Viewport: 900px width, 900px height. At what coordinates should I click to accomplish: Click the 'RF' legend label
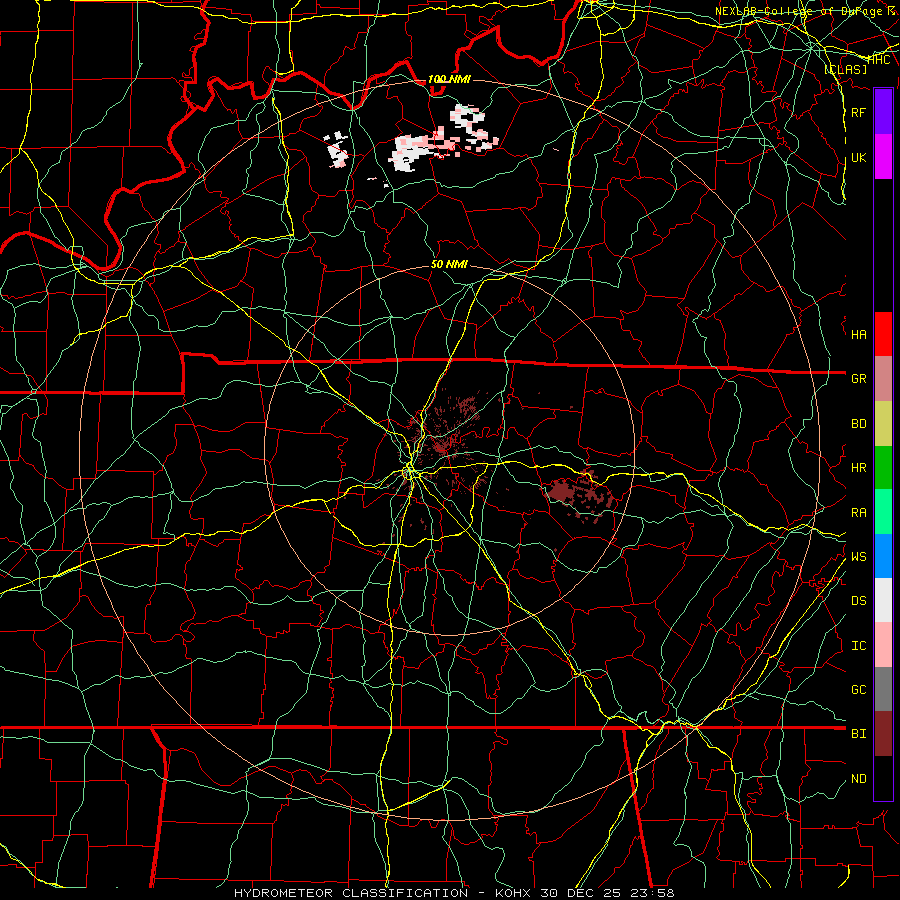(x=858, y=112)
